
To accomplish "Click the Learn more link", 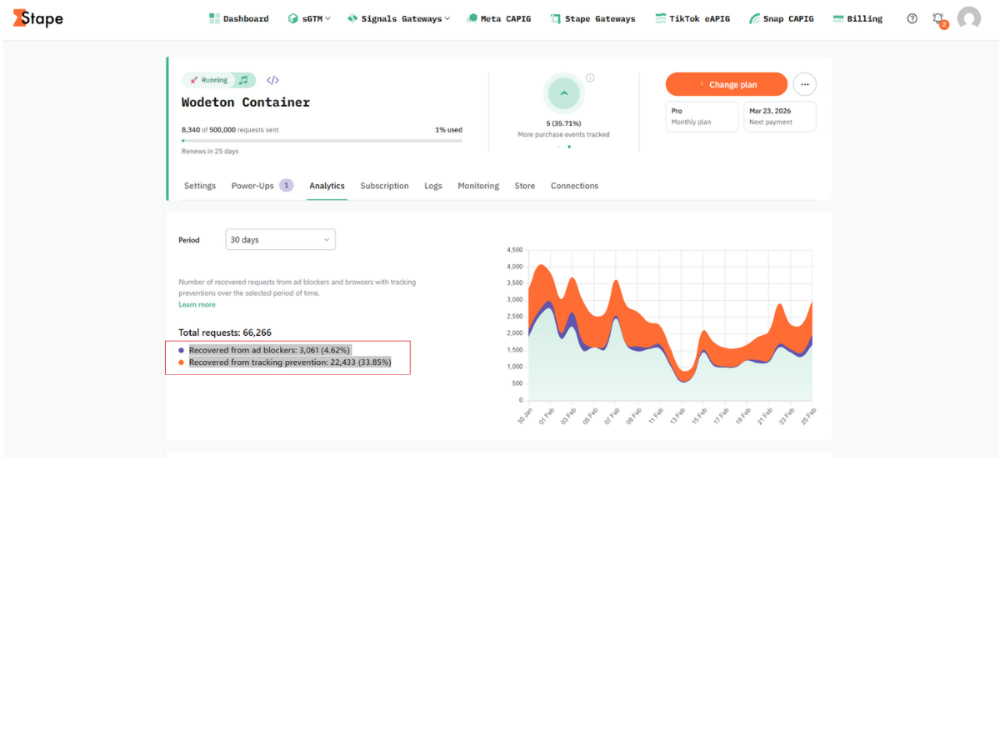I will tap(197, 305).
